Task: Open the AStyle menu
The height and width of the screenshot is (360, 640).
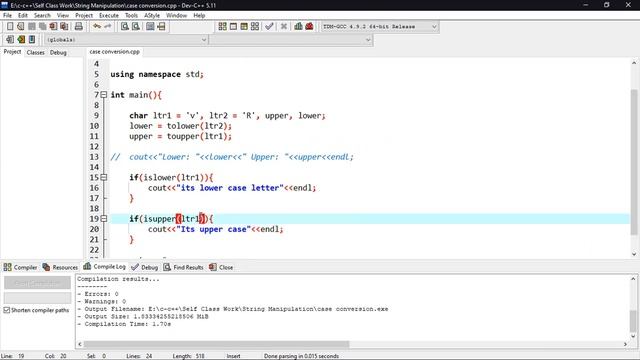Action: tap(152, 16)
